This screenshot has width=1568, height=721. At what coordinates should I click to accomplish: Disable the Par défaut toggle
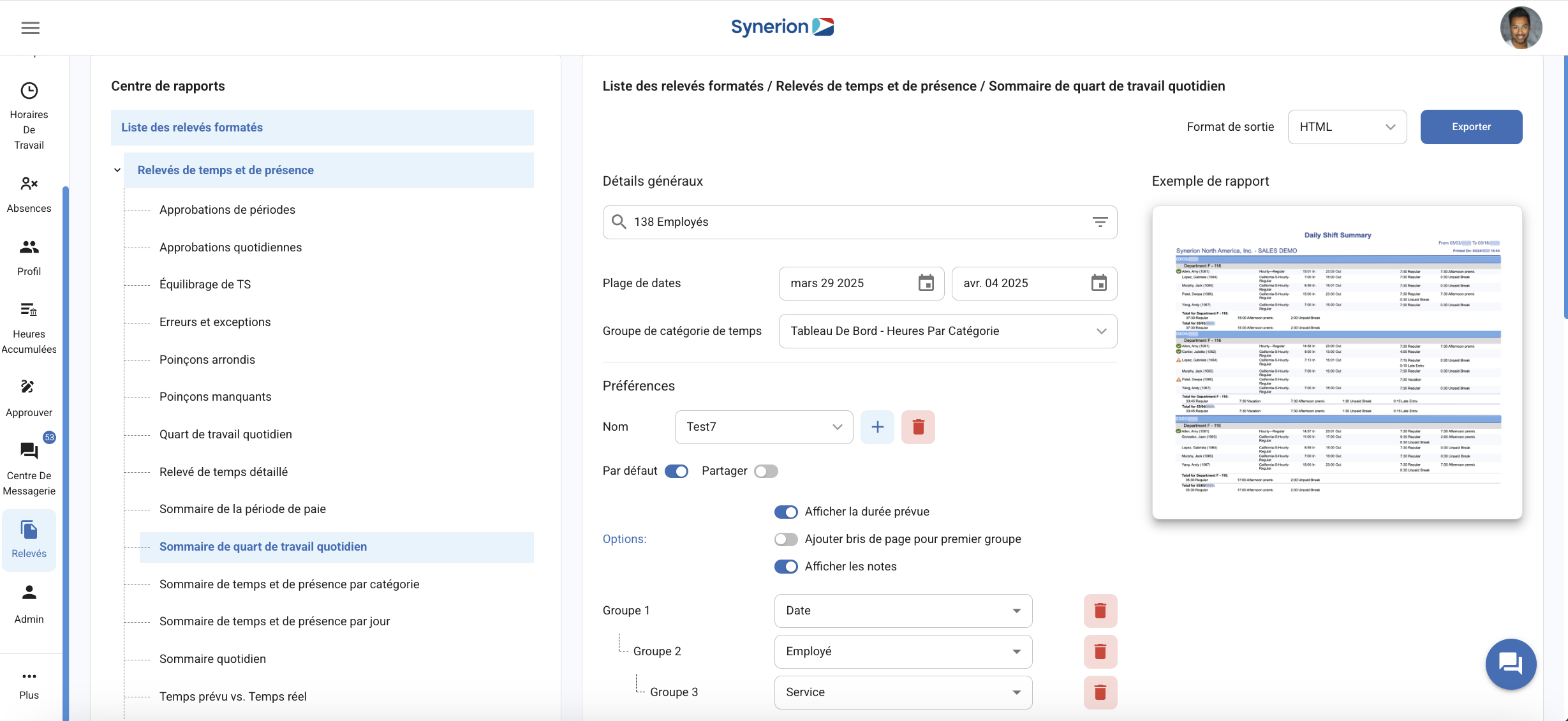(x=676, y=471)
